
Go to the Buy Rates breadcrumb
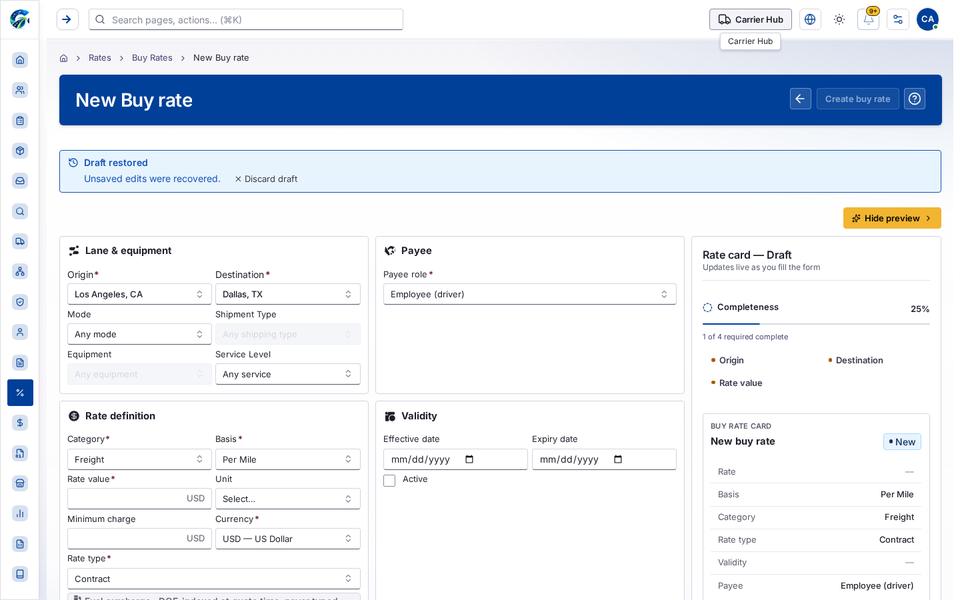click(152, 58)
